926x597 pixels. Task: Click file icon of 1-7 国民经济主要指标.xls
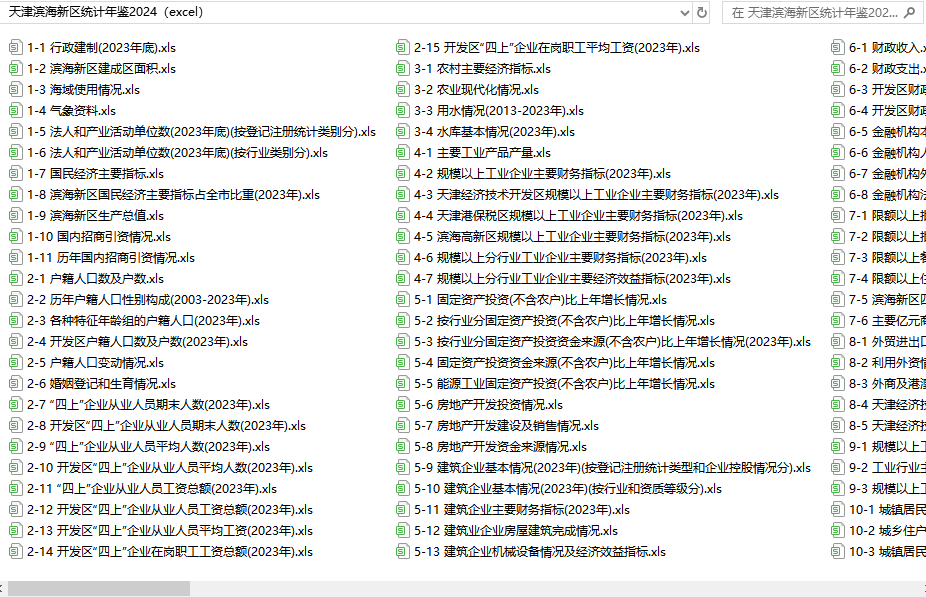16,174
